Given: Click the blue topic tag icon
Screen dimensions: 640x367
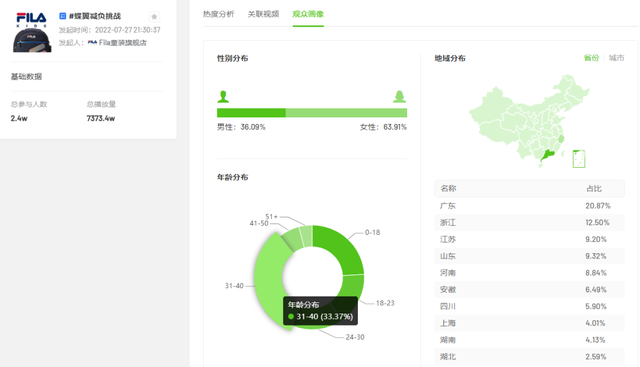Looking at the screenshot, I should pyautogui.click(x=62, y=16).
